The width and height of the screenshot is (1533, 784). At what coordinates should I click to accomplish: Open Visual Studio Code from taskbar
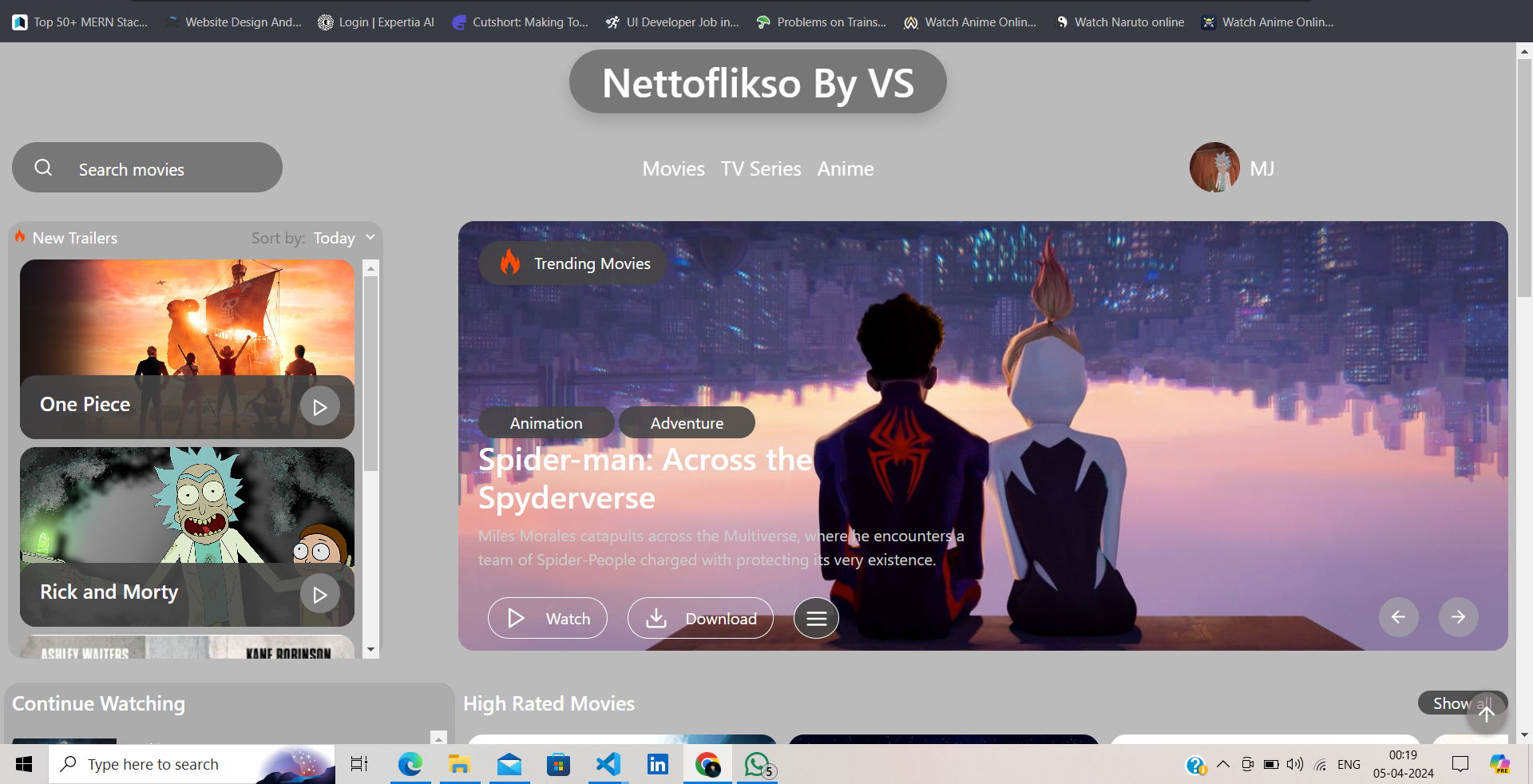608,764
